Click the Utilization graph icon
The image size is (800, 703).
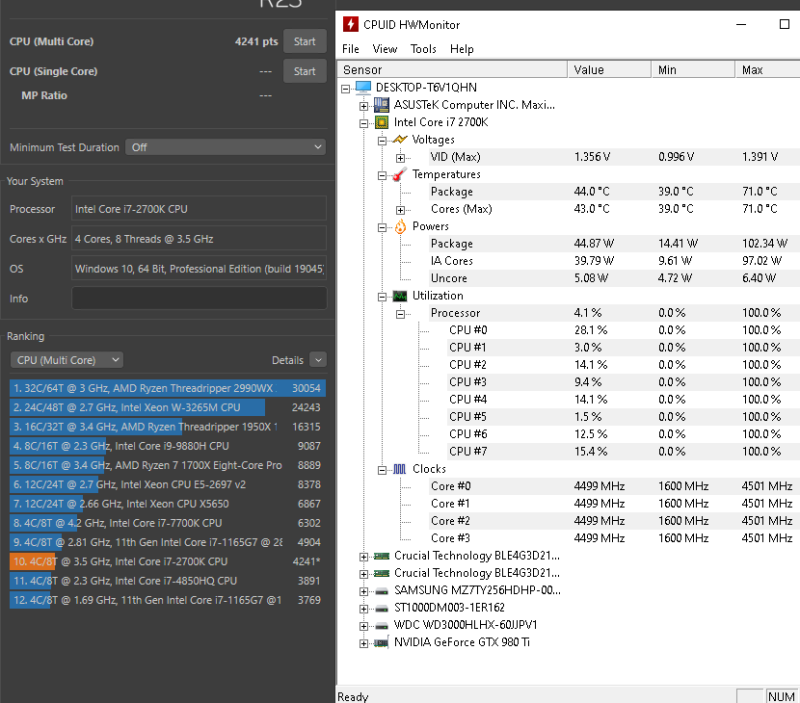pos(399,296)
